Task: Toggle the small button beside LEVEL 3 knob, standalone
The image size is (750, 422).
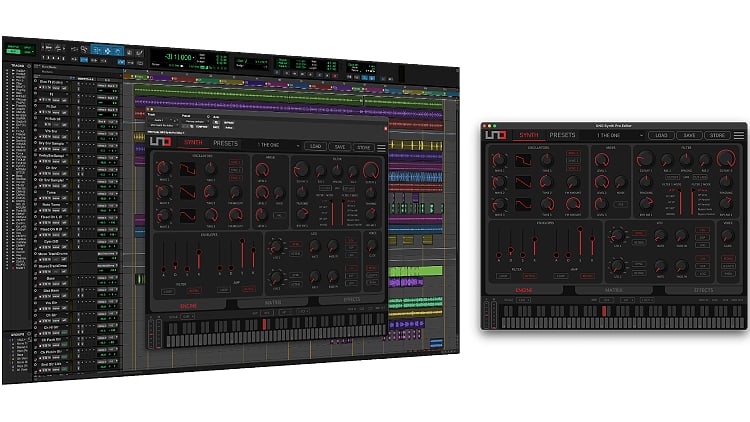Action: (x=620, y=204)
